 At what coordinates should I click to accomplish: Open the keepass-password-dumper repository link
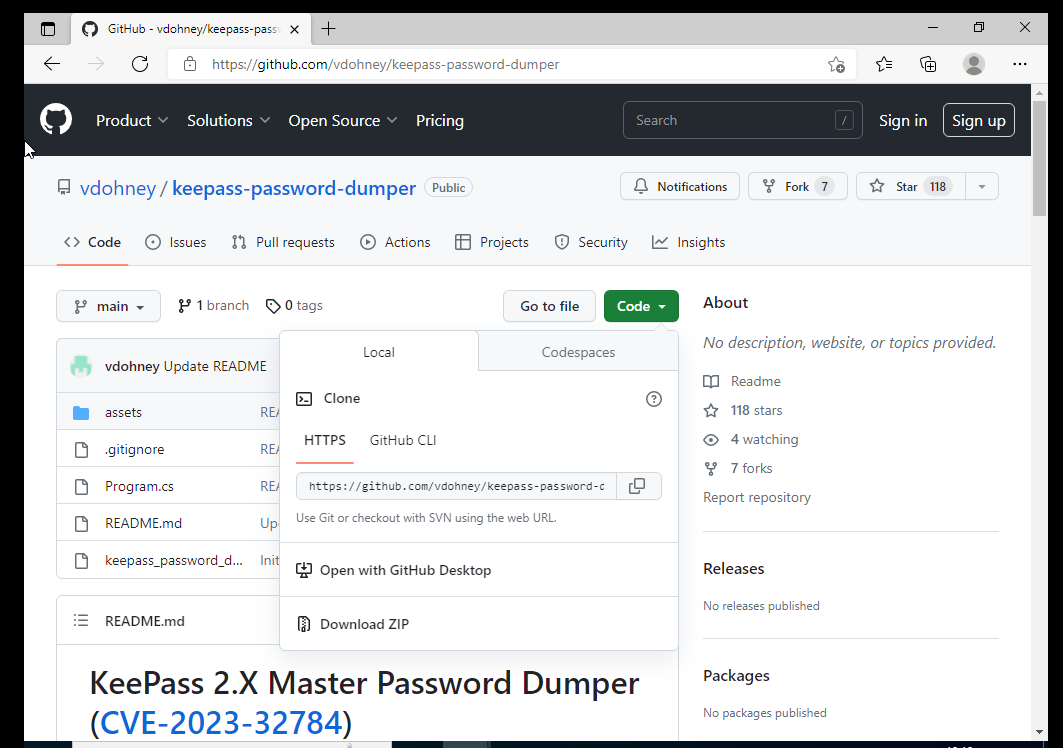coord(294,188)
